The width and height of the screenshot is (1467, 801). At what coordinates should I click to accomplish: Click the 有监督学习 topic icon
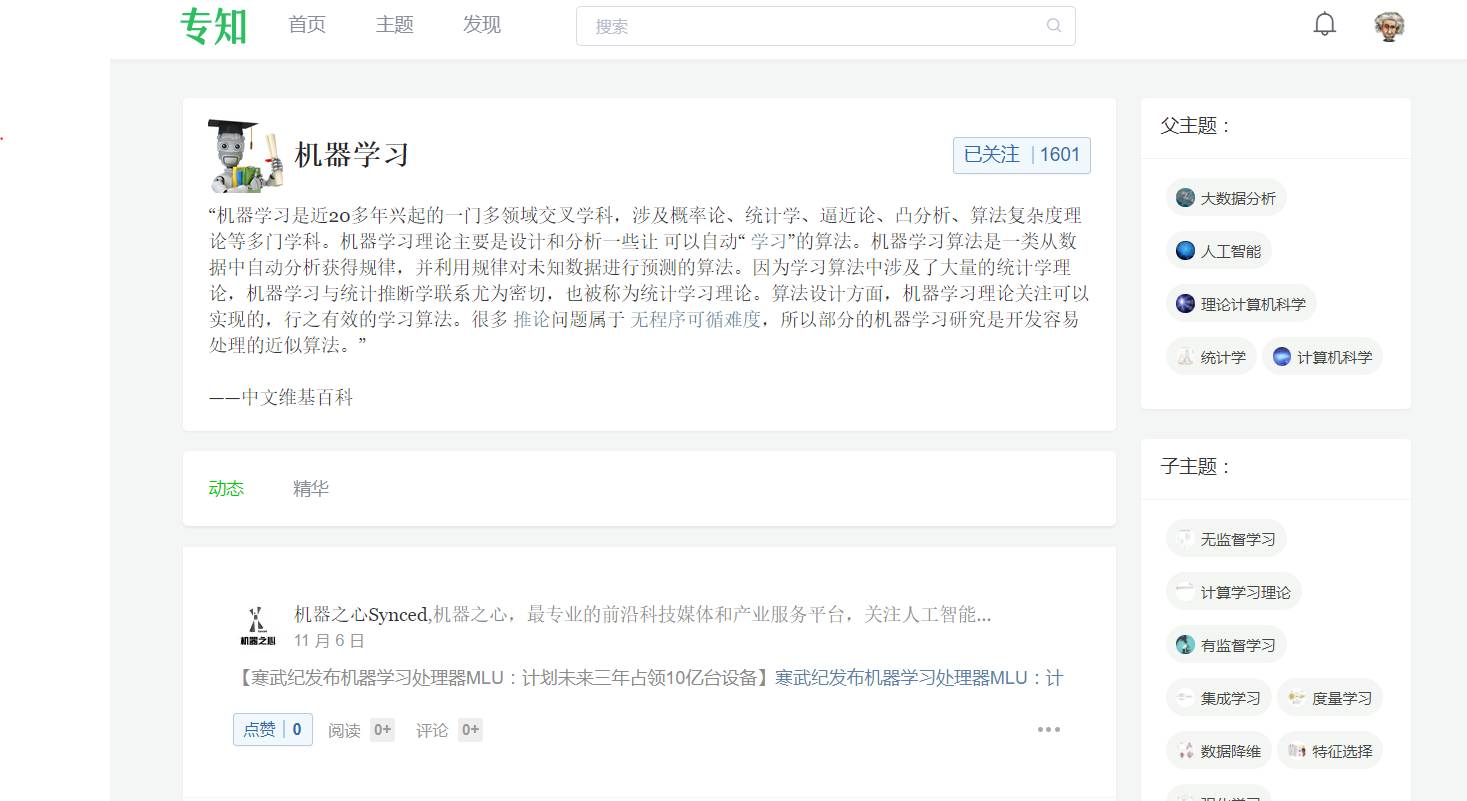(x=1185, y=645)
